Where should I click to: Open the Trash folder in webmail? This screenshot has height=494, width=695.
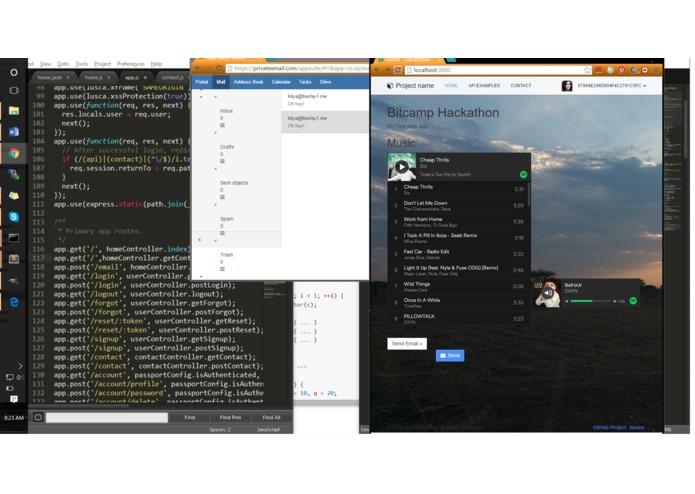[x=226, y=255]
